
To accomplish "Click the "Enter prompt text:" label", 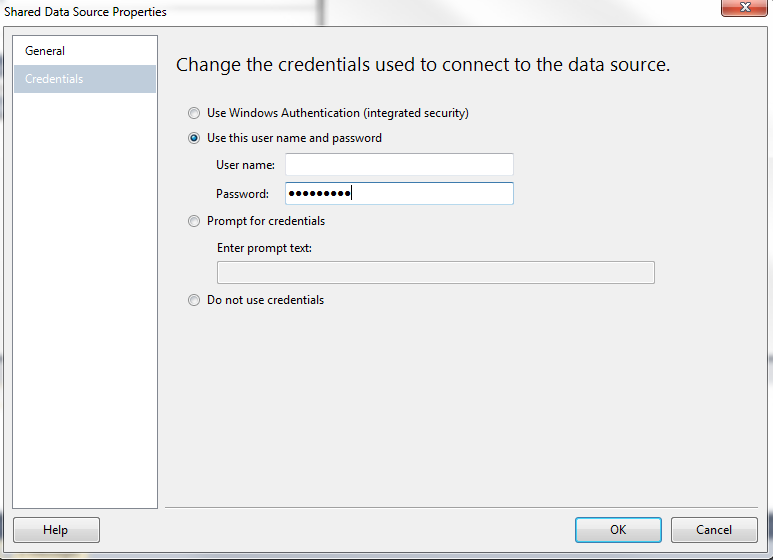I will pos(264,248).
